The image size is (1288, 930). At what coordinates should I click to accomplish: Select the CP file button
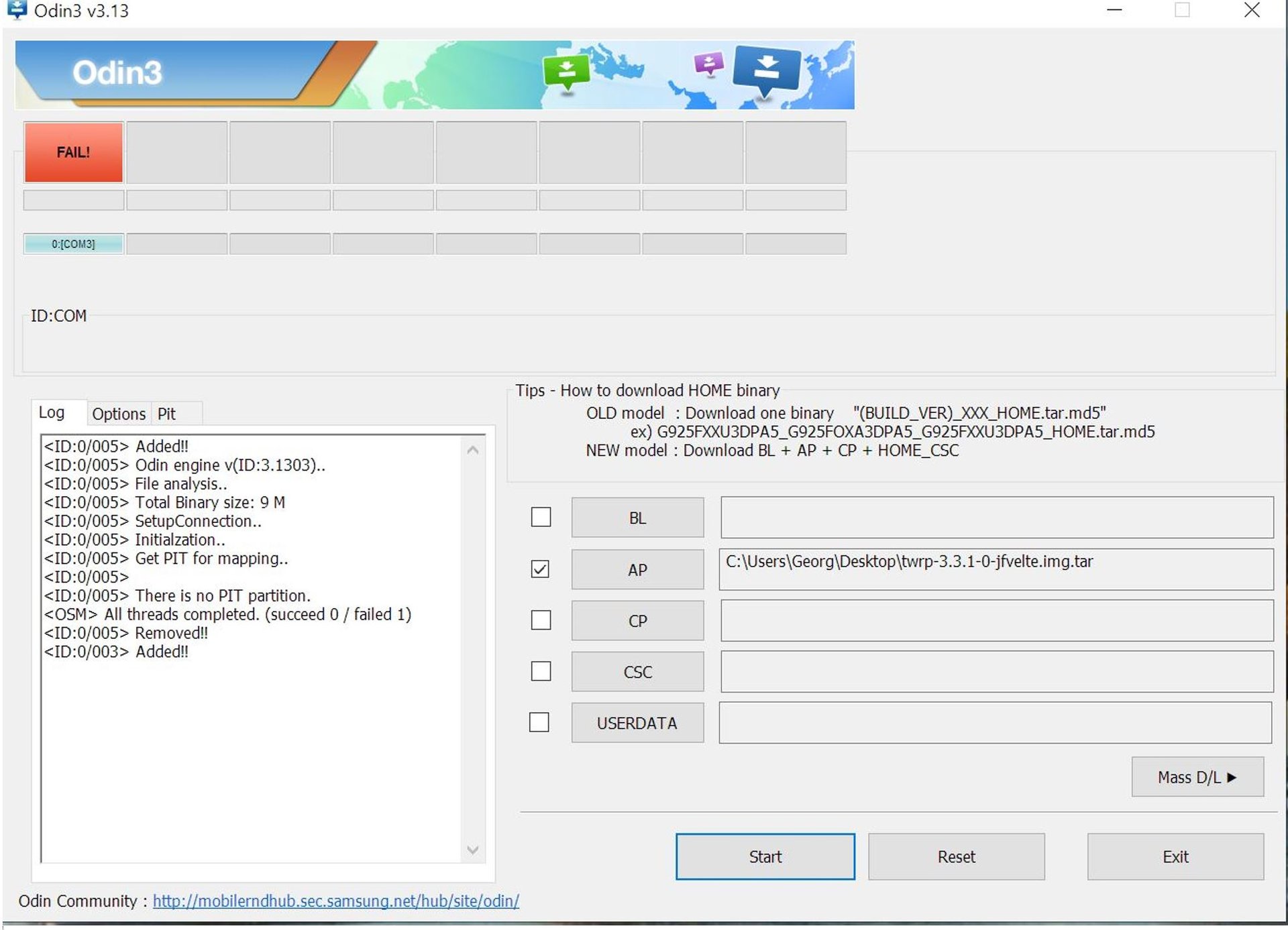click(637, 621)
